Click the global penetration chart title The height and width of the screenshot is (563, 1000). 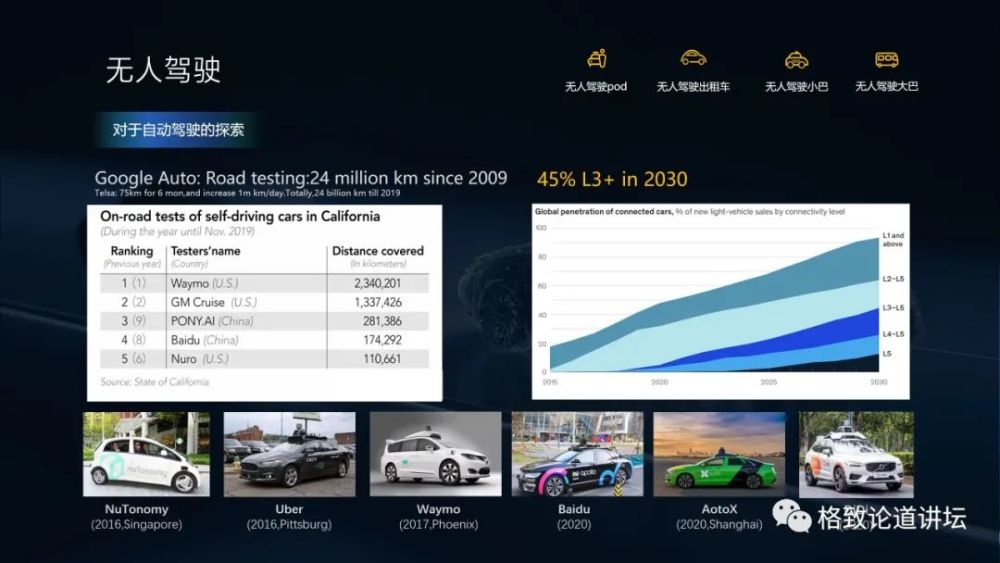[689, 212]
